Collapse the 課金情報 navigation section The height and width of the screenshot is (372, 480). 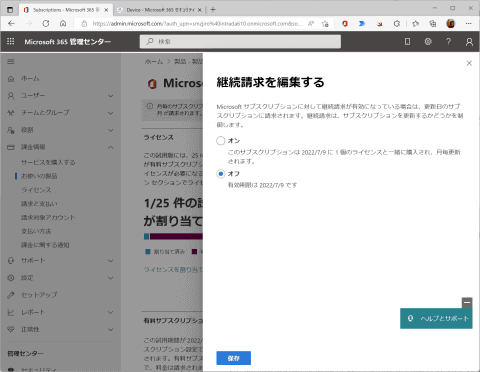pos(111,147)
